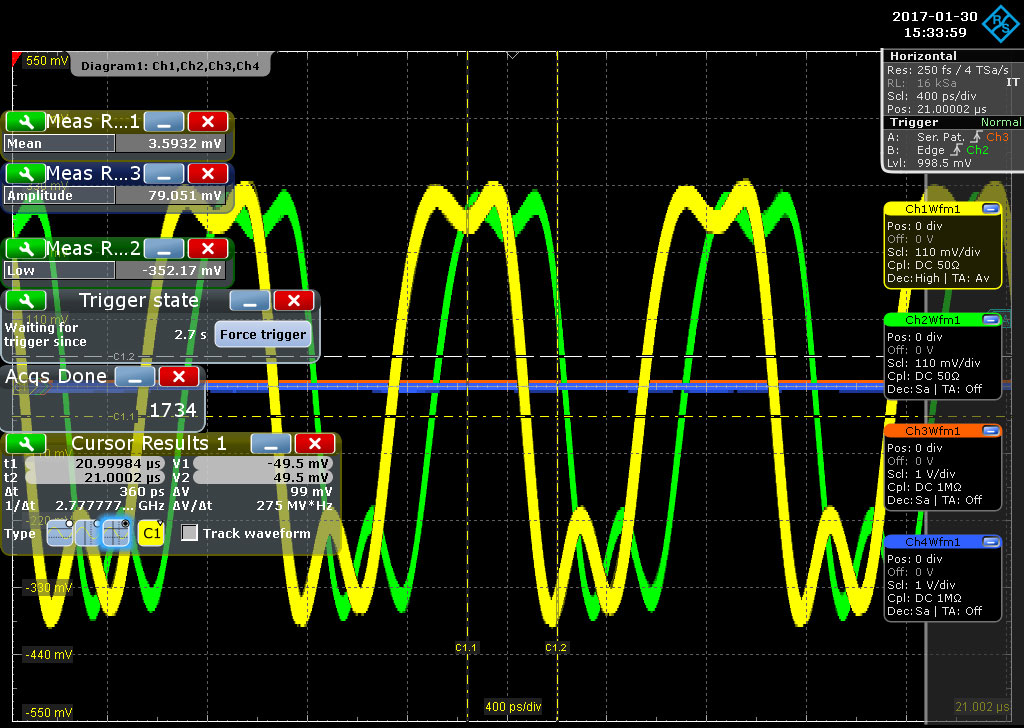Open Meas R...2 settings using the wrench icon
The width and height of the screenshot is (1024, 728).
coord(27,248)
